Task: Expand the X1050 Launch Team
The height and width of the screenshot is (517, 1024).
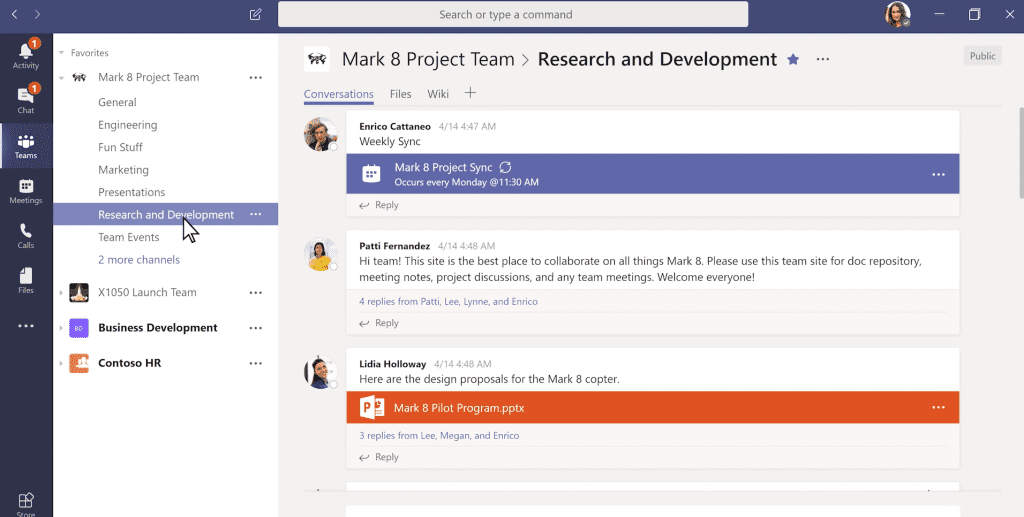Action: (x=61, y=292)
